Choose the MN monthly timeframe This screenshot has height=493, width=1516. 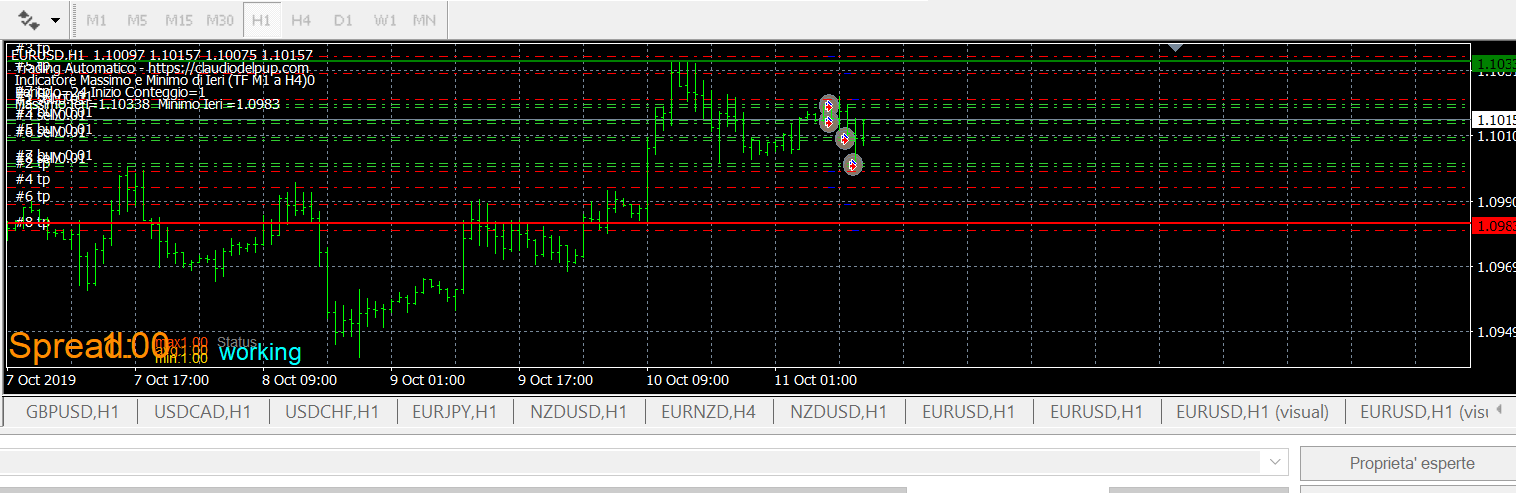[x=424, y=20]
